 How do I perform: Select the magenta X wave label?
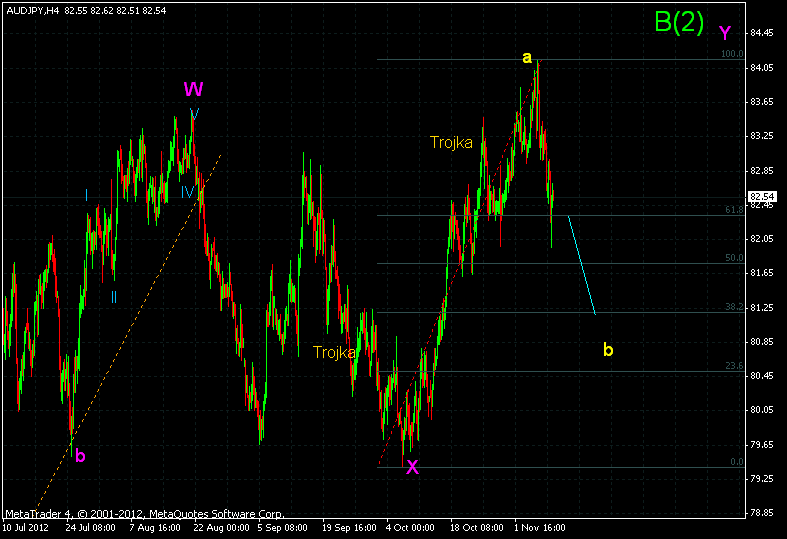point(412,467)
